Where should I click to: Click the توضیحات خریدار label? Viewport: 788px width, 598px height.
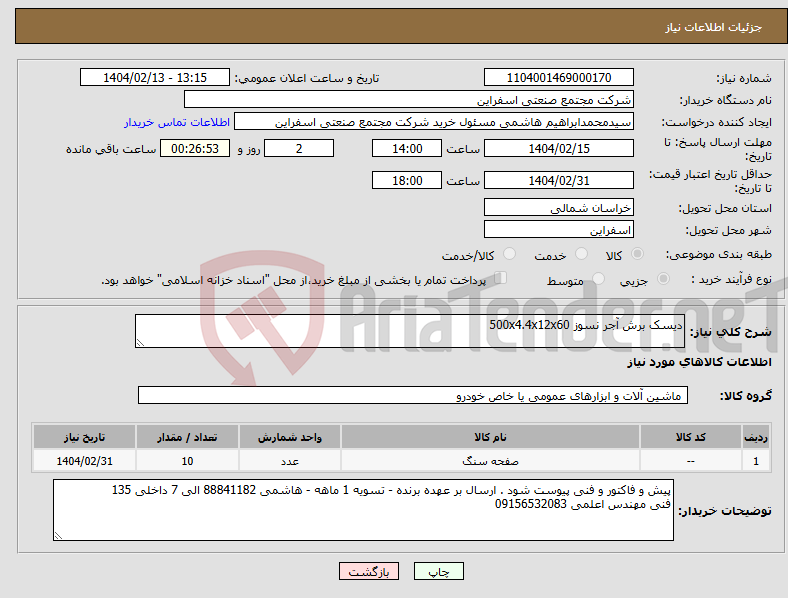pos(725,511)
